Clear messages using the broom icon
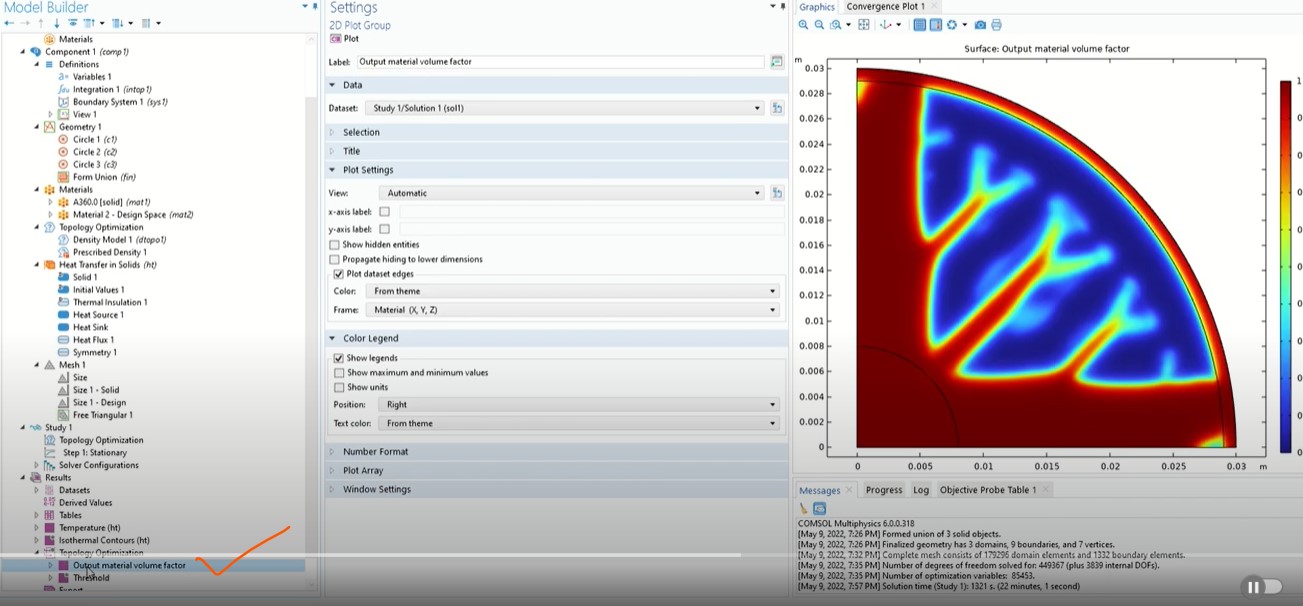Screen dimensions: 1303x606 point(804,508)
